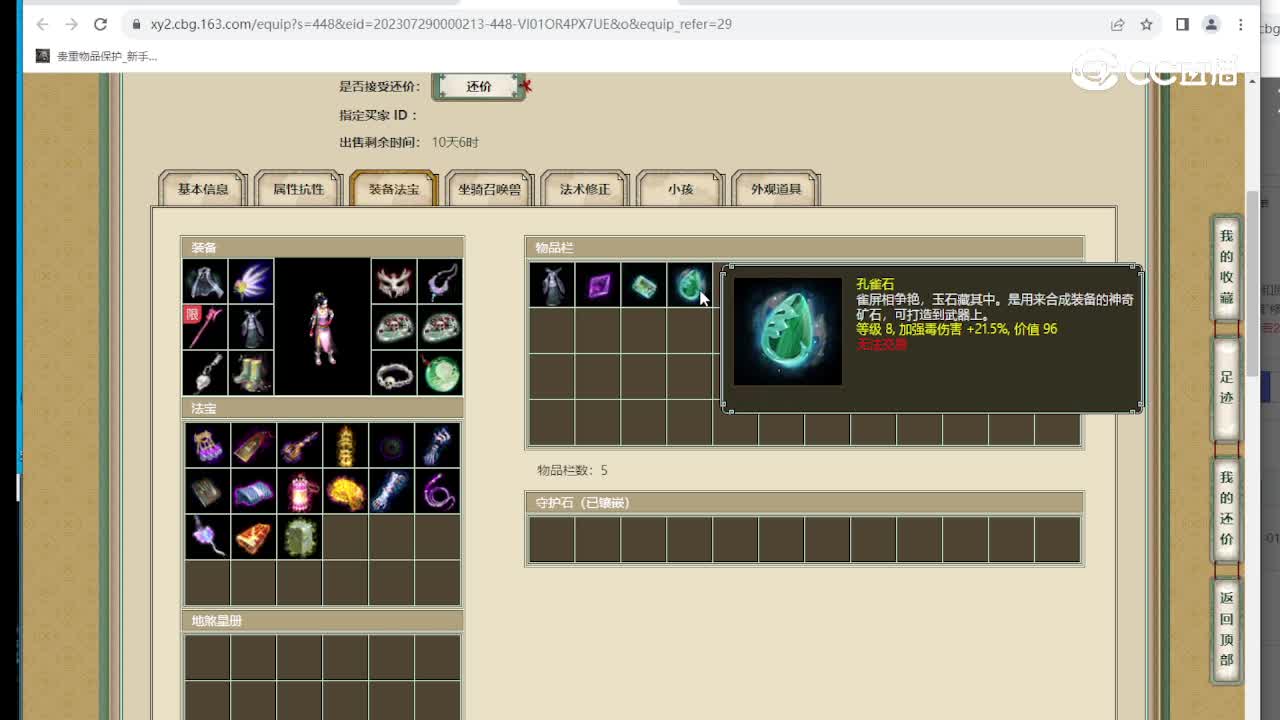Select the gray robe in 物品栏 inventory
The width and height of the screenshot is (1280, 720).
click(552, 285)
